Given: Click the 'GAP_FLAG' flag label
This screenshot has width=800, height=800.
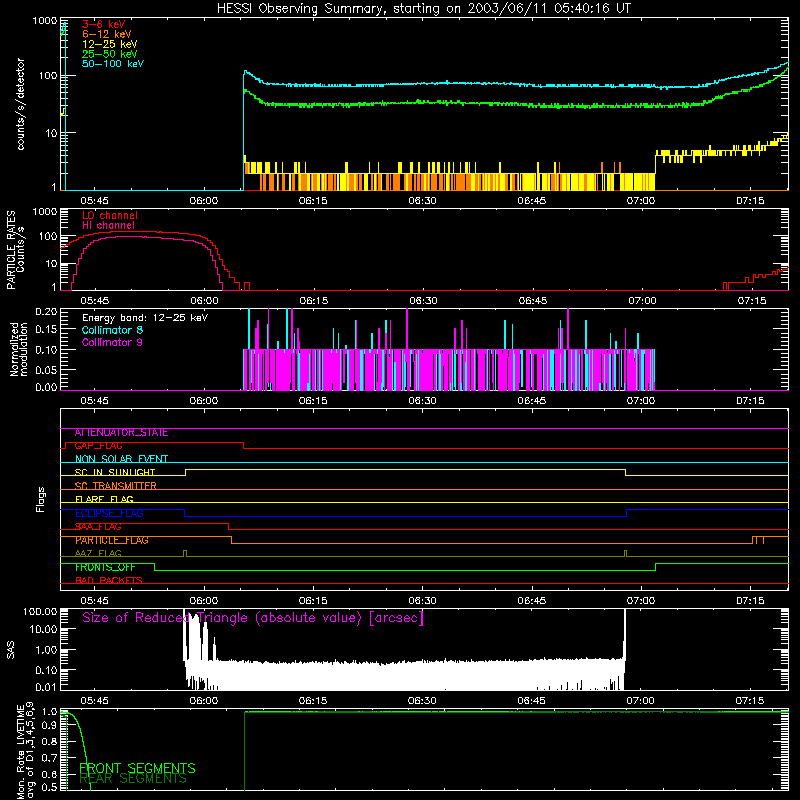Looking at the screenshot, I should click(98, 446).
